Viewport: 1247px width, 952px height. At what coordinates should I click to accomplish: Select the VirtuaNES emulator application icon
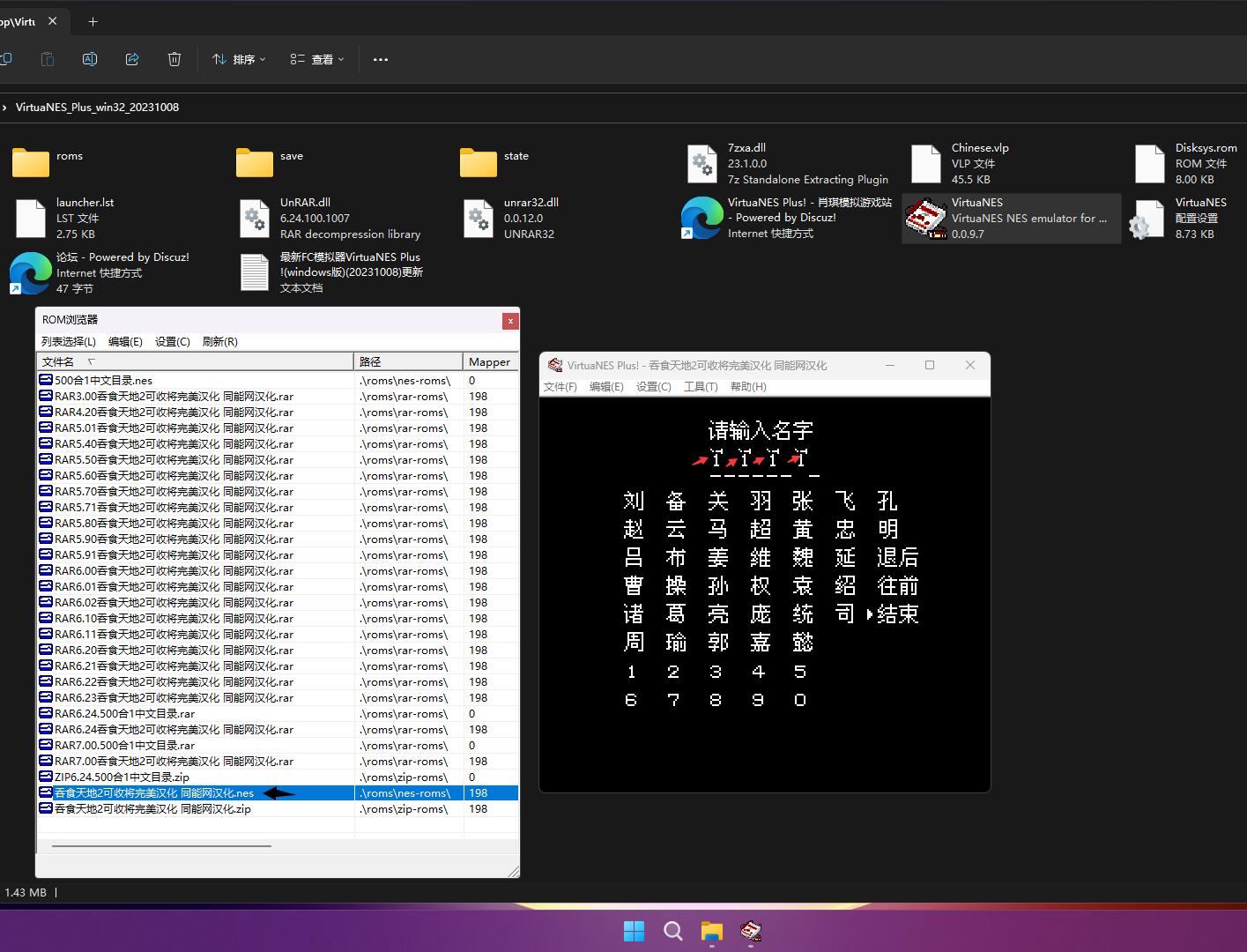[x=926, y=219]
